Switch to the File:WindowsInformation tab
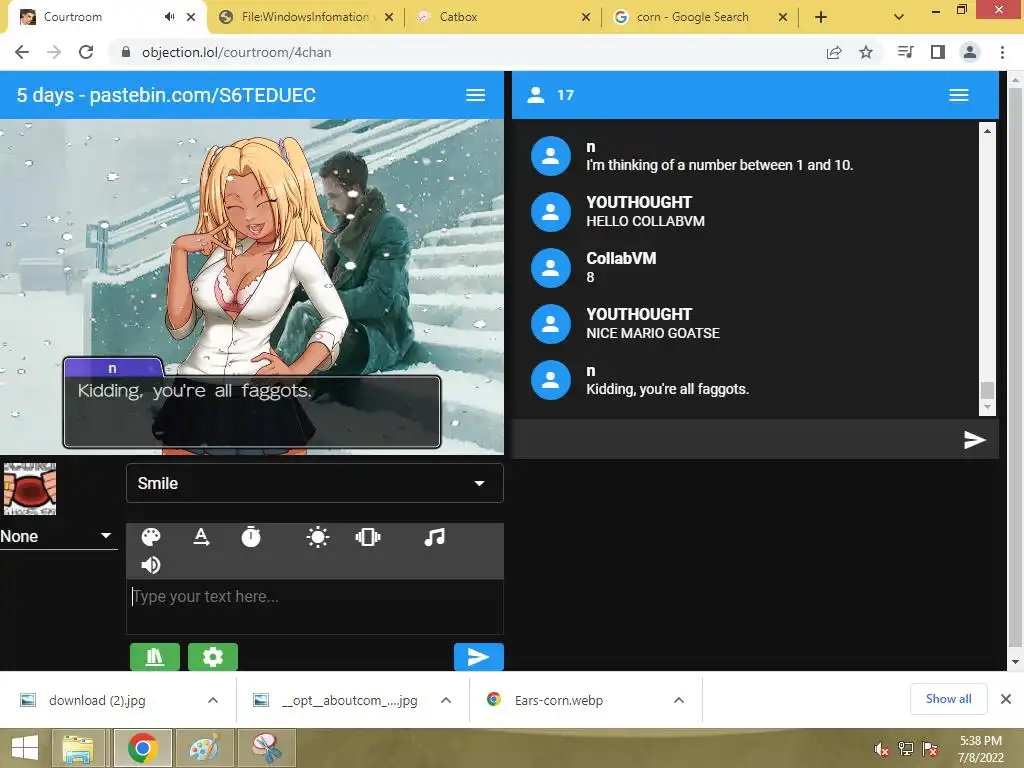The image size is (1024, 768). pyautogui.click(x=305, y=17)
